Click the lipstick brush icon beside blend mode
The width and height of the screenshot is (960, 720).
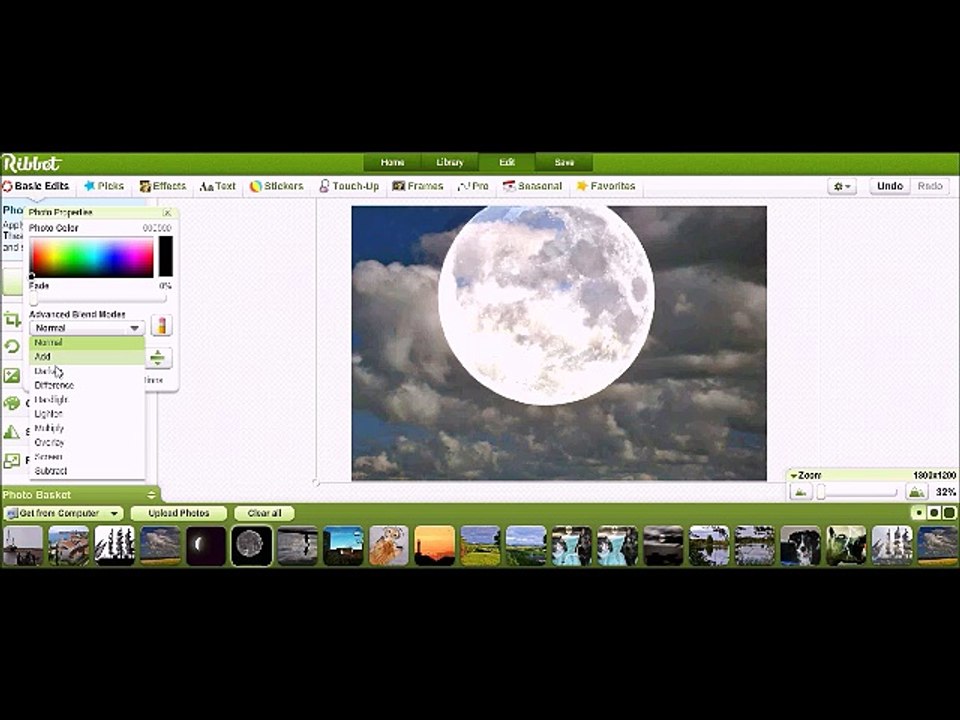coord(161,326)
